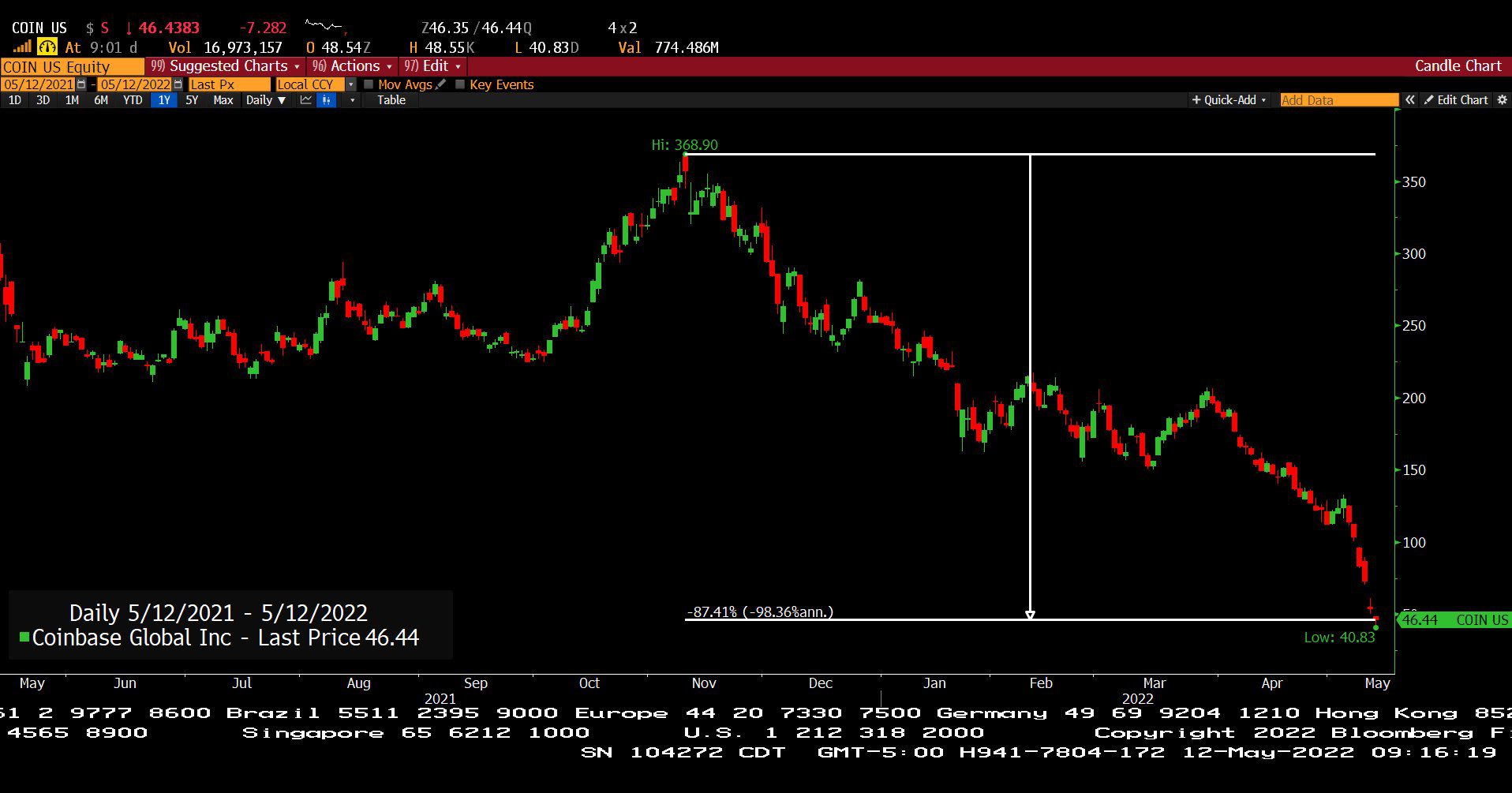Open the Actions dropdown menu
Screen dimensions: 1512x793
[352, 66]
